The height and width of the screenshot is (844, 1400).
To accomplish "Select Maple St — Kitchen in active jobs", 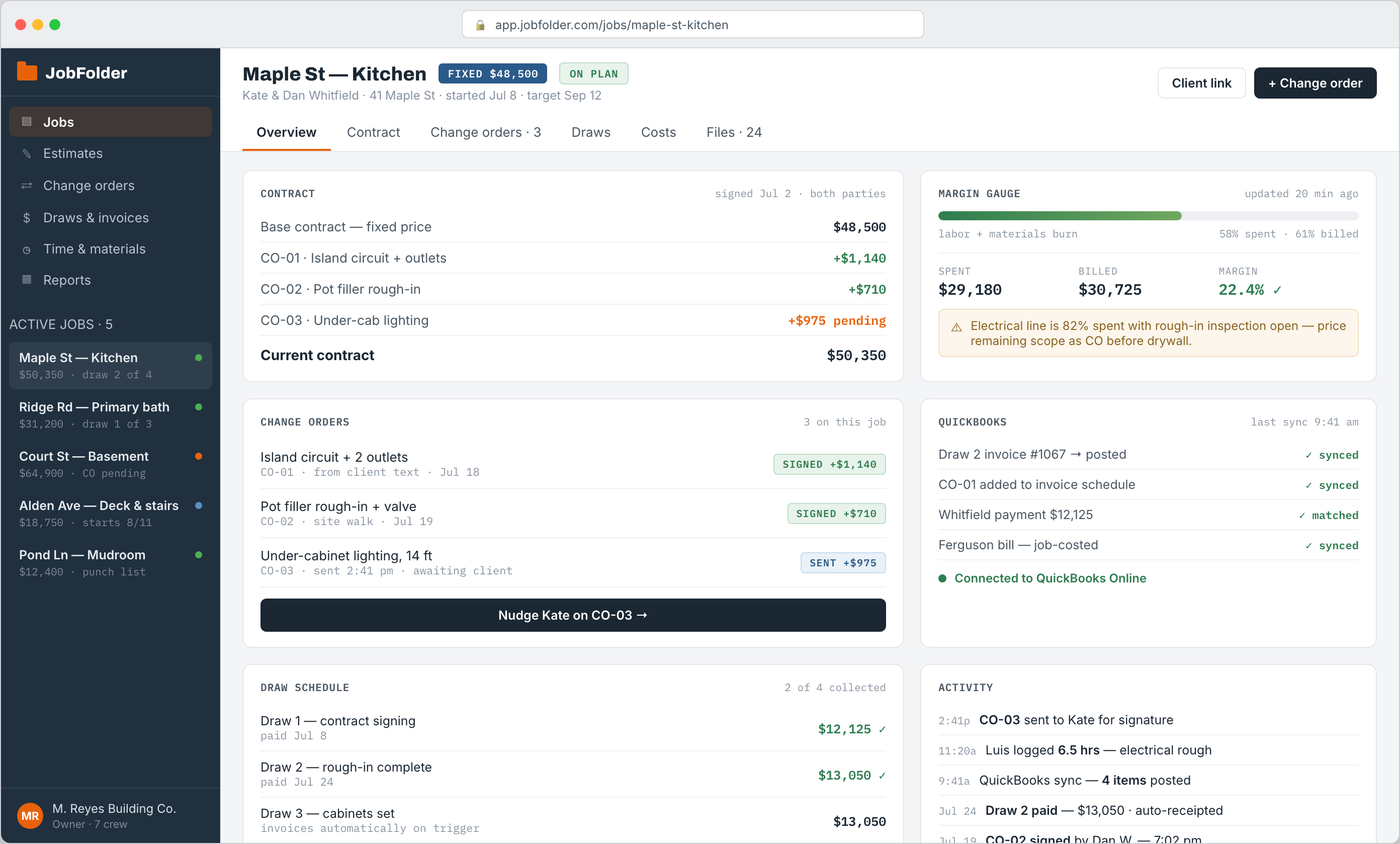I will pos(110,366).
